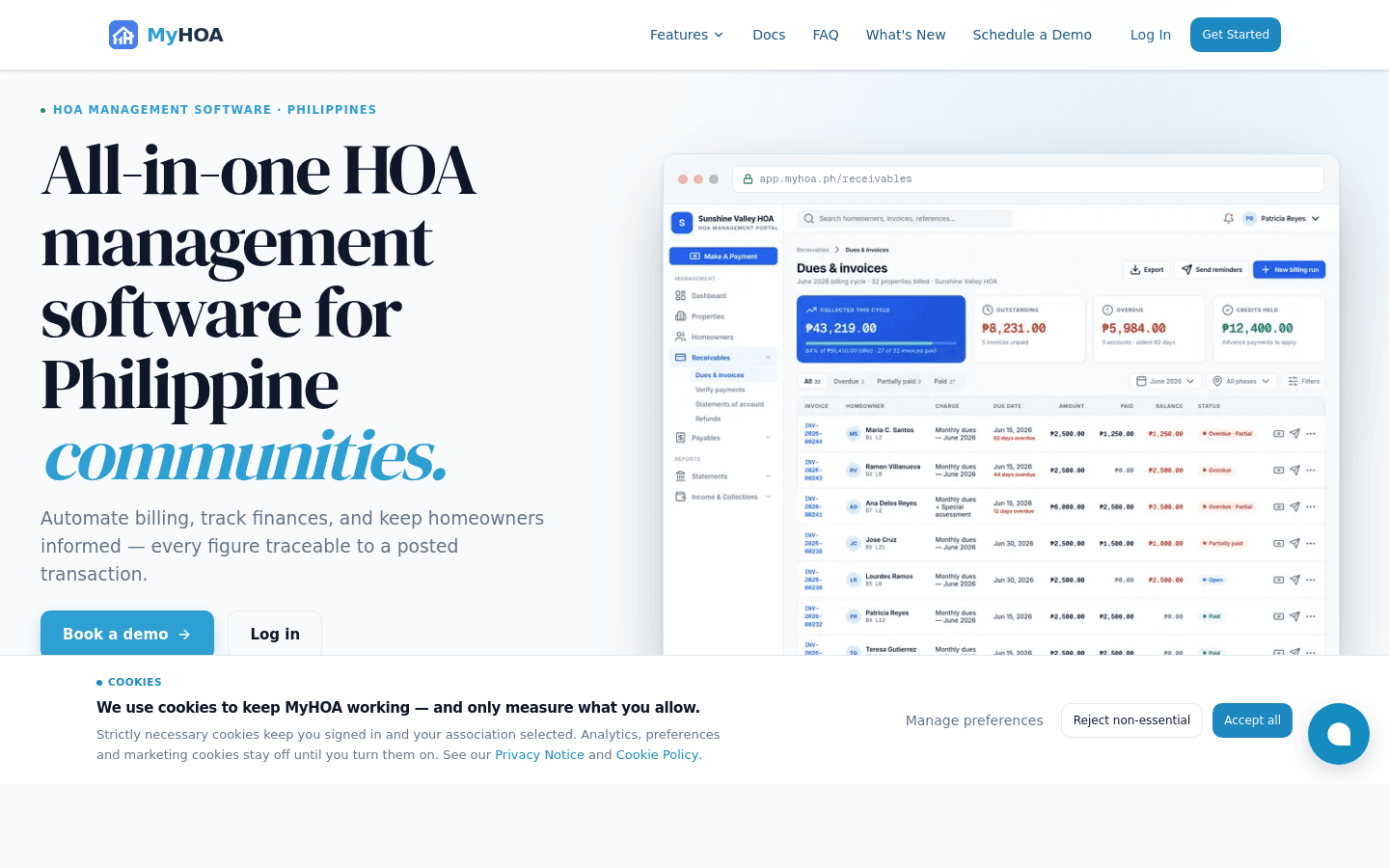
Task: Click Schedule a Demo in the navigation
Action: pyautogui.click(x=1032, y=35)
